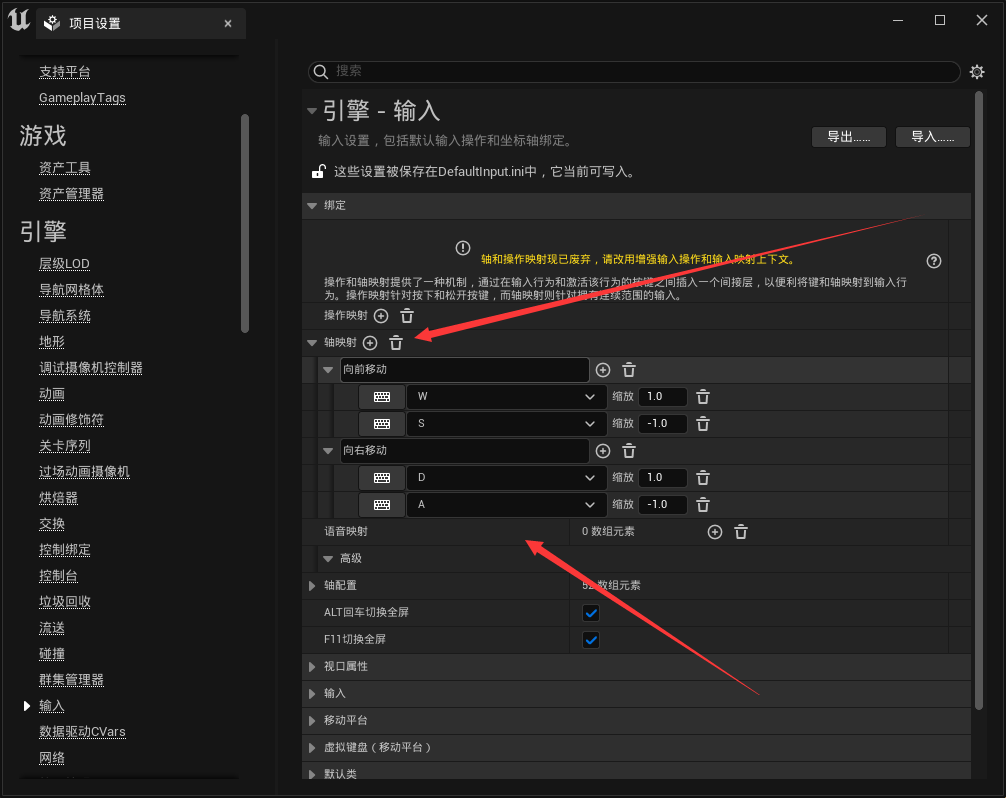Image resolution: width=1006 pixels, height=798 pixels.
Task: Select 网络 in the engine sidebar
Action: tap(52, 758)
